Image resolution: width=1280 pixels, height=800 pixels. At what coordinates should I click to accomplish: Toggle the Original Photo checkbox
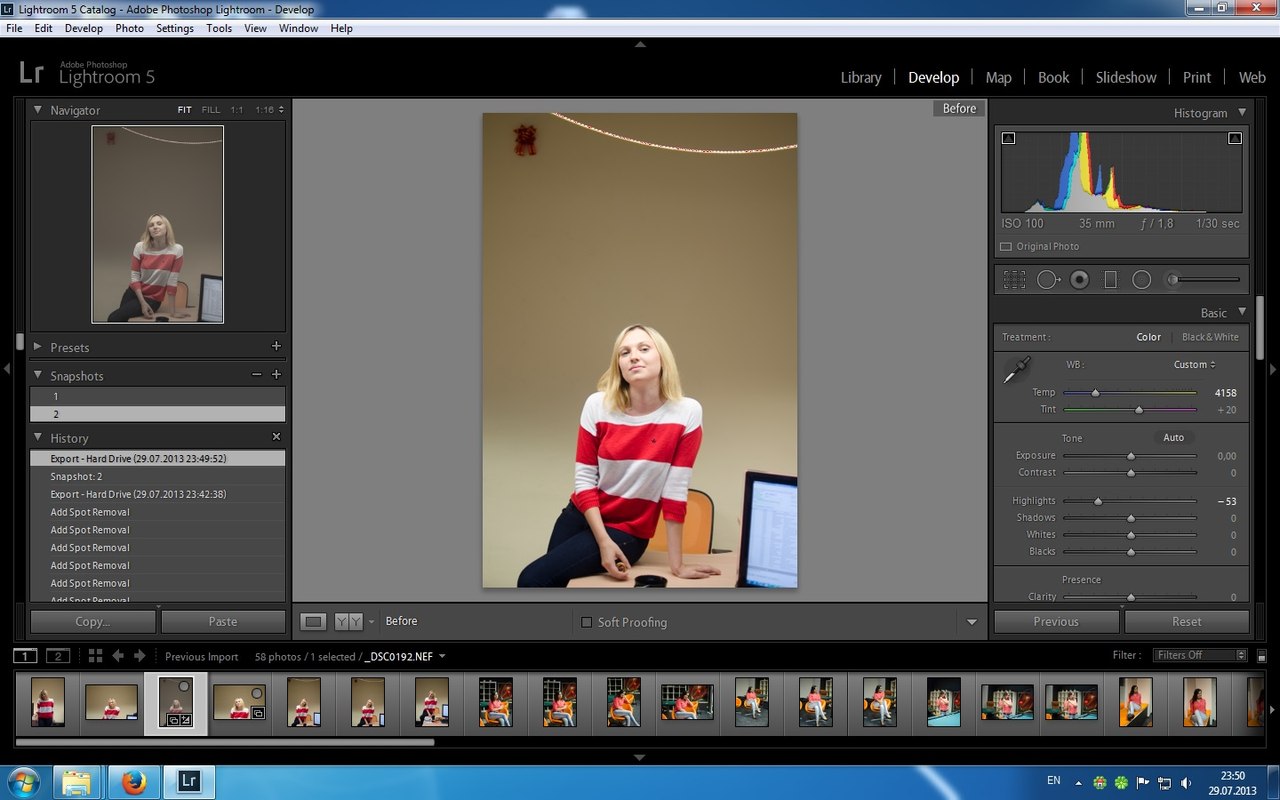1006,246
